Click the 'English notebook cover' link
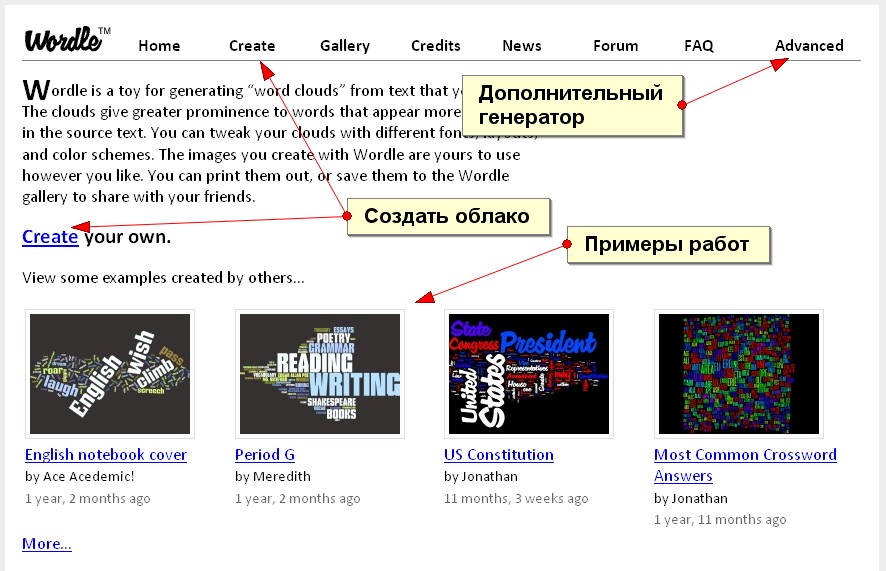Viewport: 886px width, 571px height. [x=106, y=455]
